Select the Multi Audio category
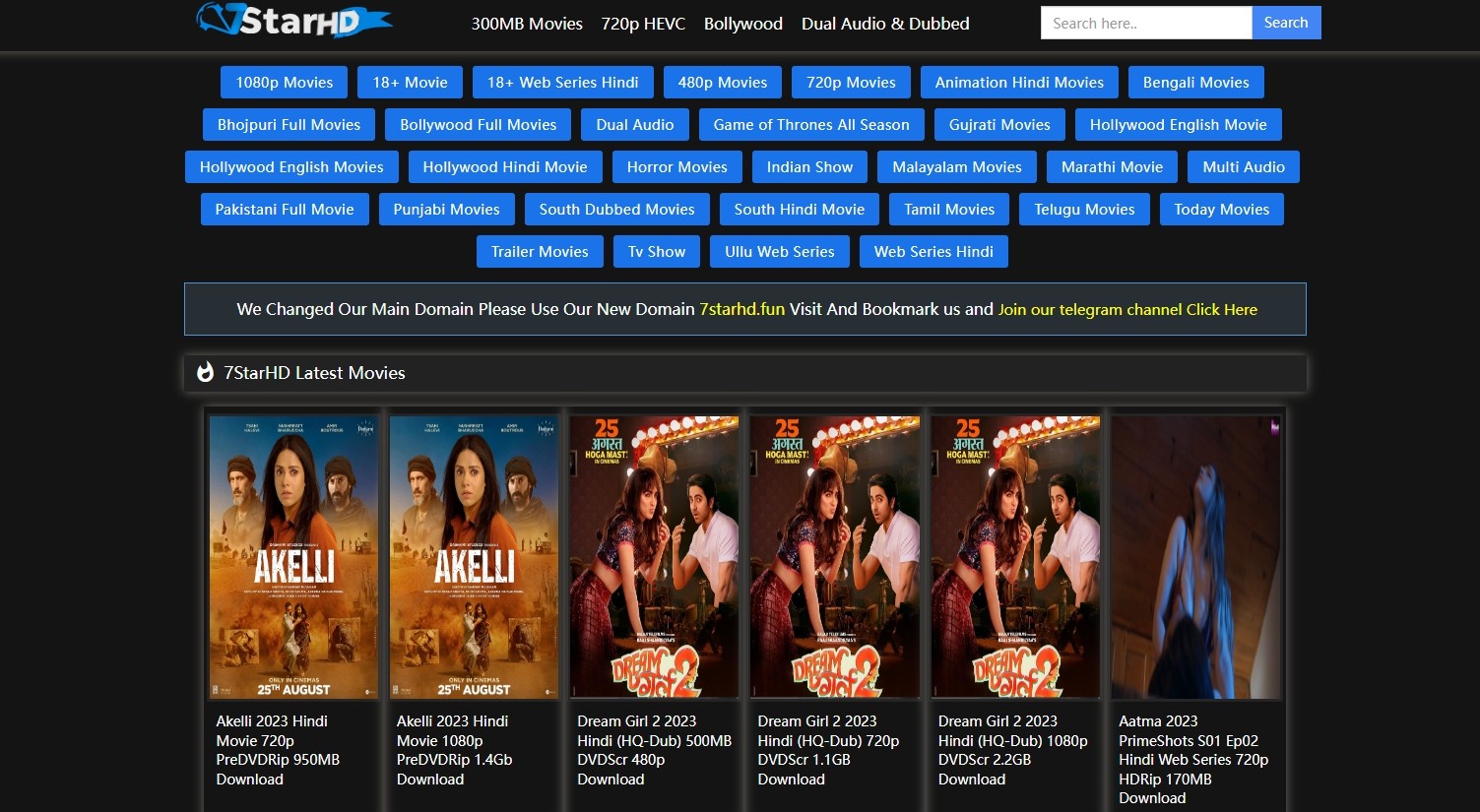Image resolution: width=1480 pixels, height=812 pixels. pyautogui.click(x=1244, y=167)
